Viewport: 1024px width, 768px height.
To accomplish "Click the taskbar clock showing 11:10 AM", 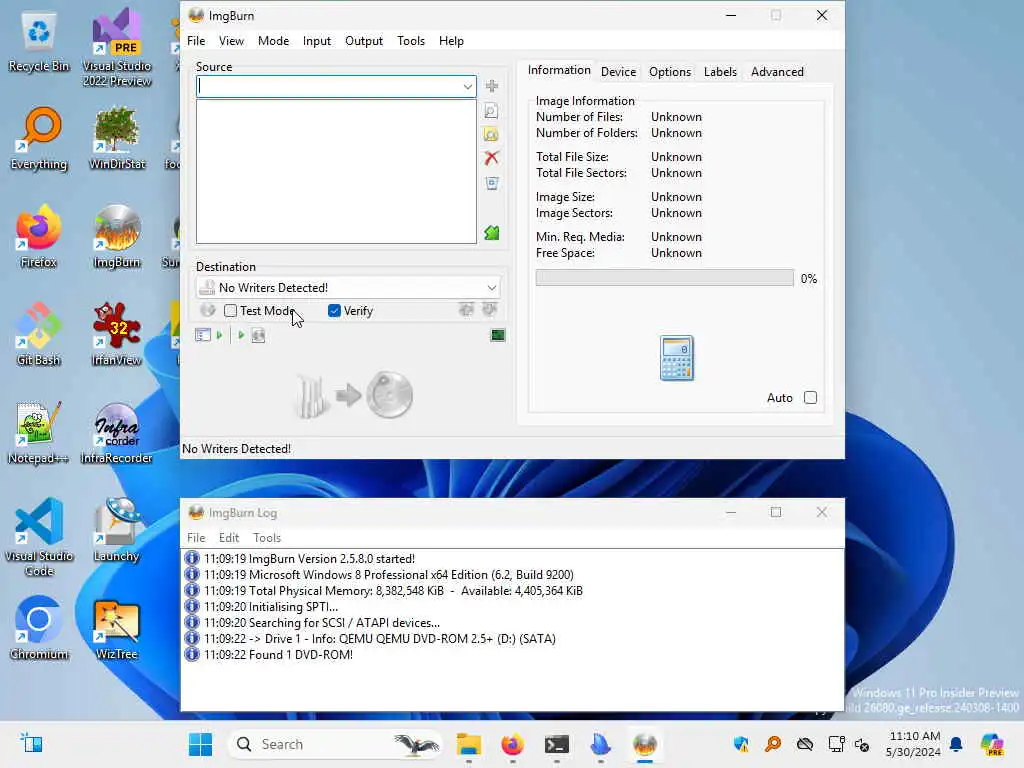I will click(x=914, y=744).
